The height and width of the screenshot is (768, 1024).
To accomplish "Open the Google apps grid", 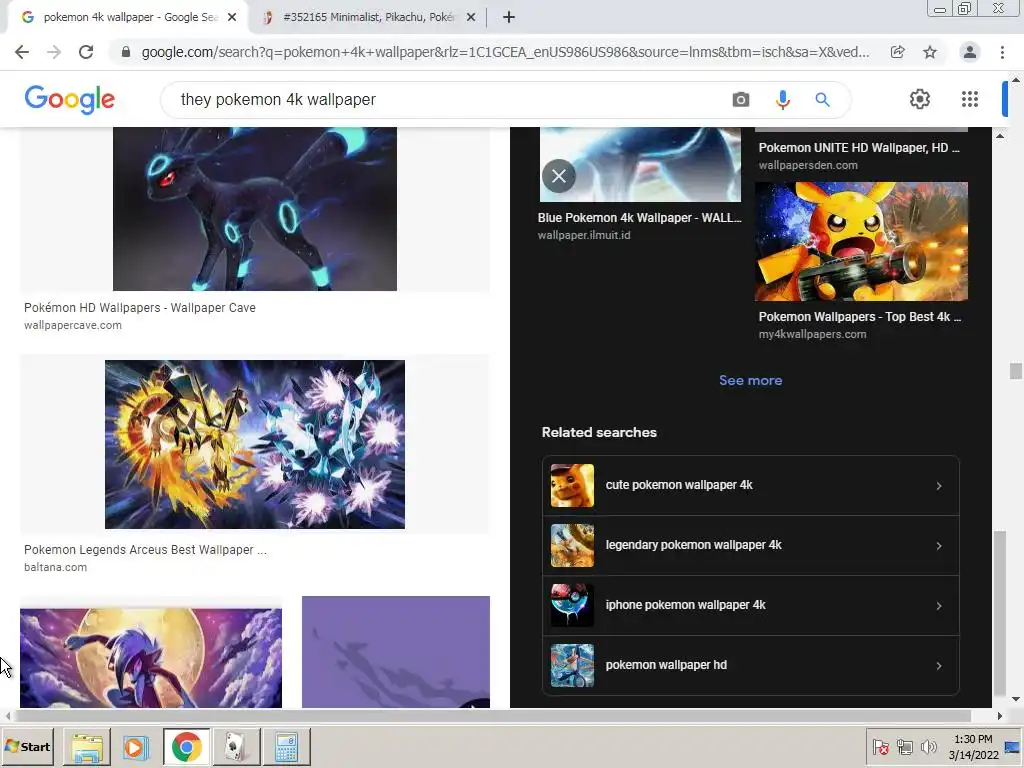I will pos(970,99).
